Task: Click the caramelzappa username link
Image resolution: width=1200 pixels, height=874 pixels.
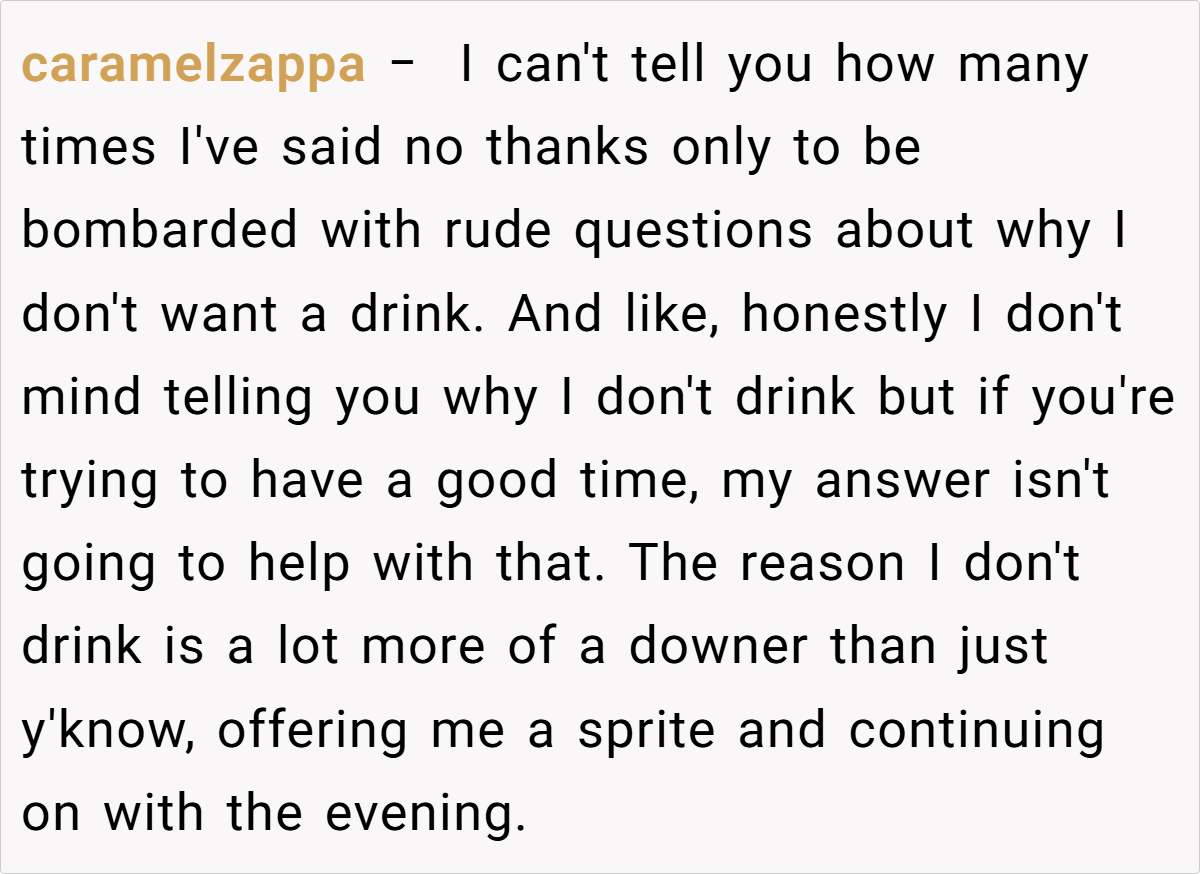Action: (x=193, y=67)
